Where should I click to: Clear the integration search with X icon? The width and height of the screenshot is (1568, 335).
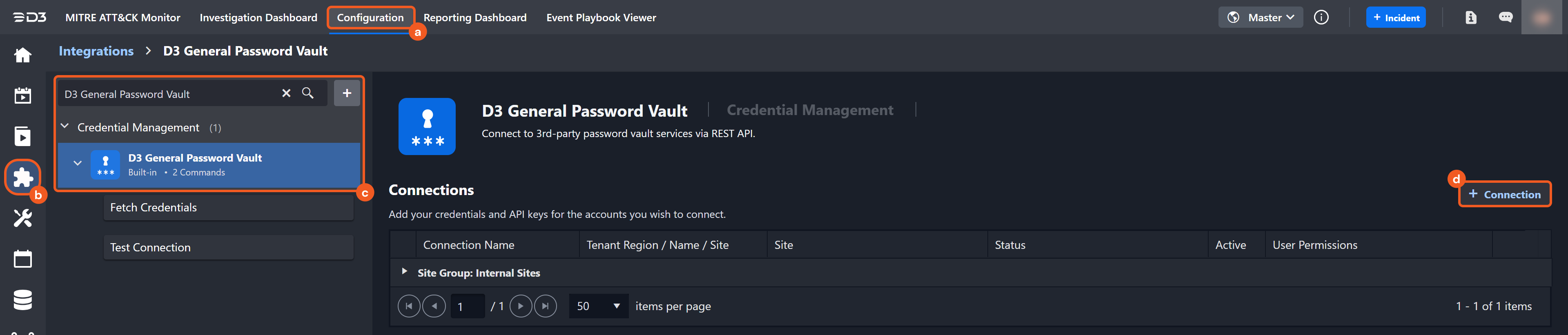click(x=286, y=93)
